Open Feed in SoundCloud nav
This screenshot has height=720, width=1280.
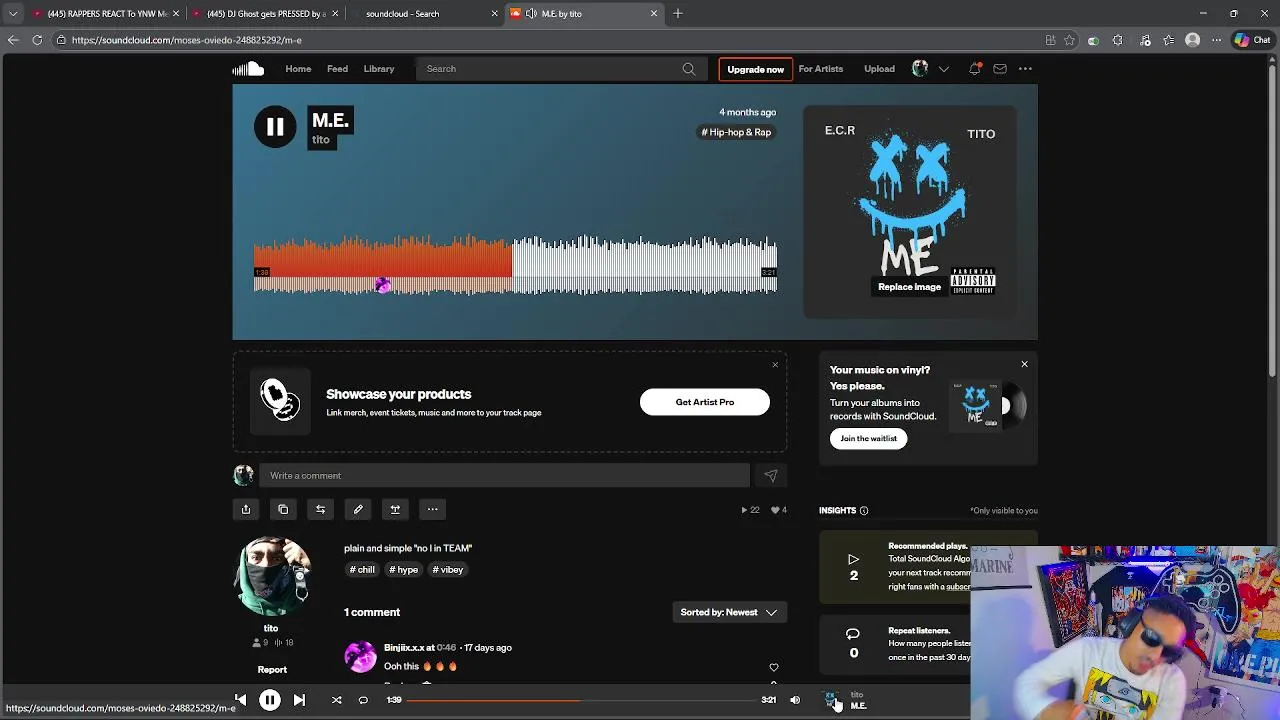[x=337, y=69]
